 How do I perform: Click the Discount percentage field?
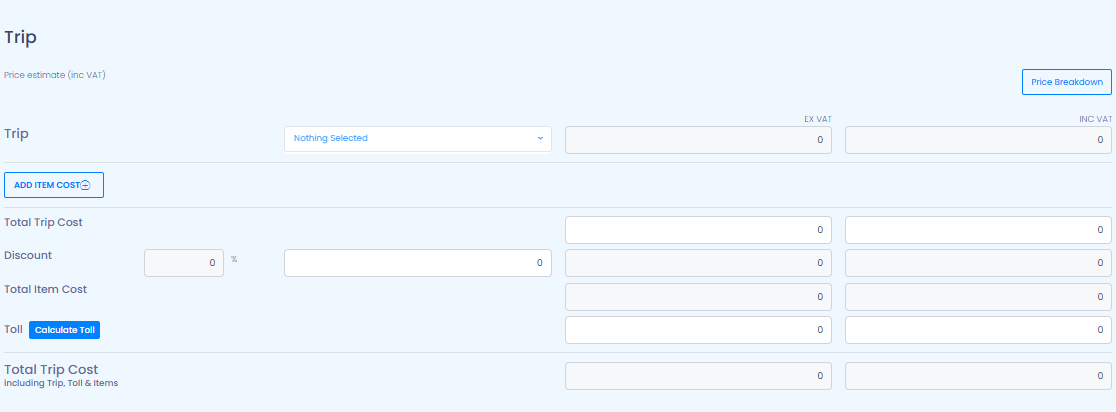coord(184,263)
